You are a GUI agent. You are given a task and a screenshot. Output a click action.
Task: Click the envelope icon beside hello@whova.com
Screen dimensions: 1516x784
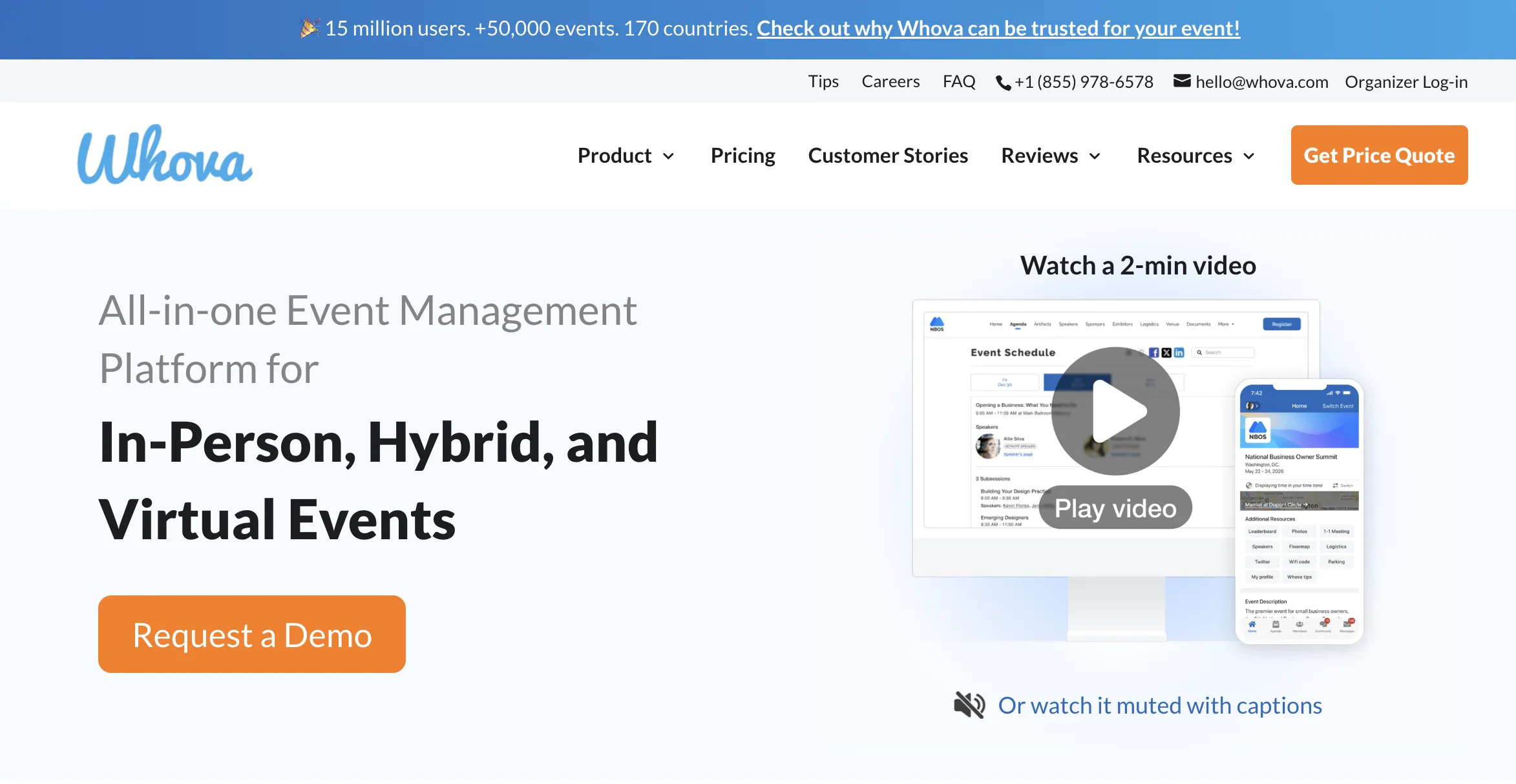point(1182,81)
